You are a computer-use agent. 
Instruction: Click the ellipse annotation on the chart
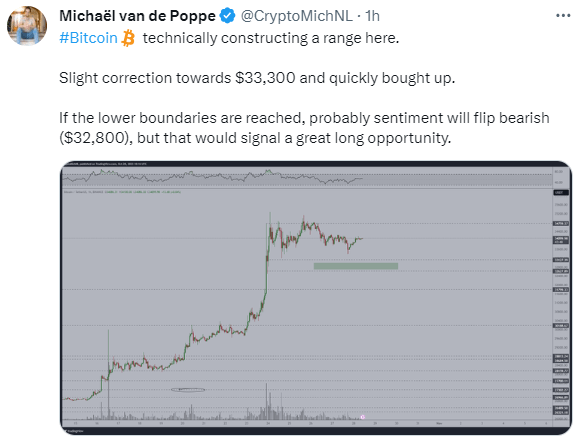[x=188, y=390]
